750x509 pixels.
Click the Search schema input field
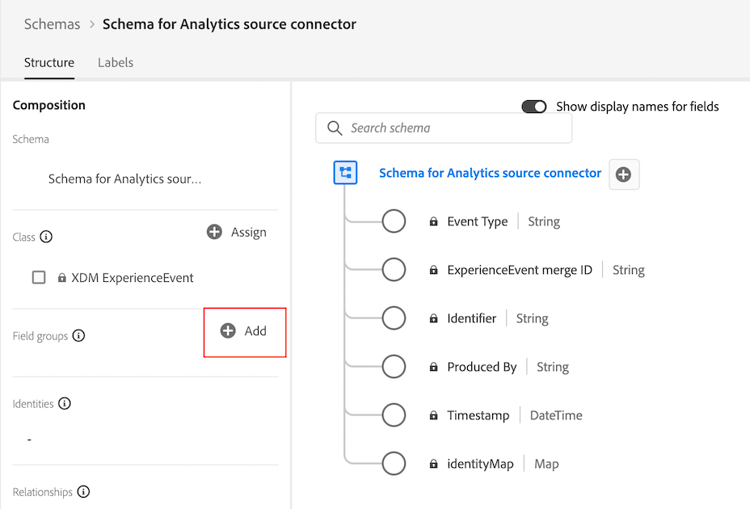pyautogui.click(x=455, y=128)
